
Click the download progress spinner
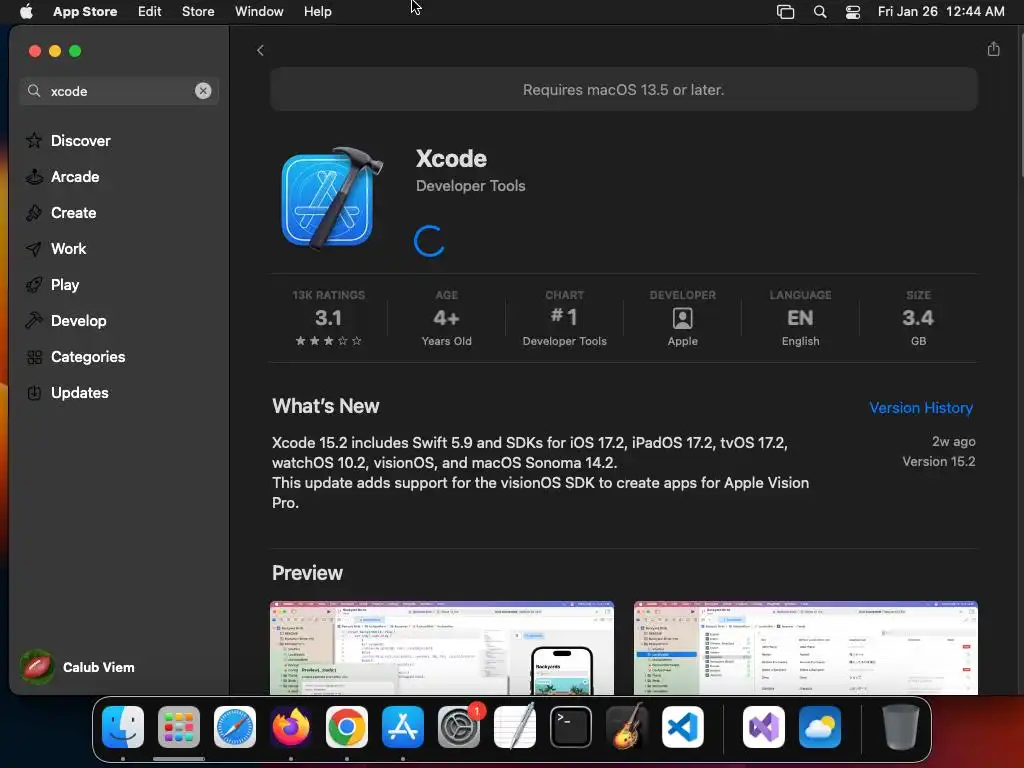(x=429, y=241)
